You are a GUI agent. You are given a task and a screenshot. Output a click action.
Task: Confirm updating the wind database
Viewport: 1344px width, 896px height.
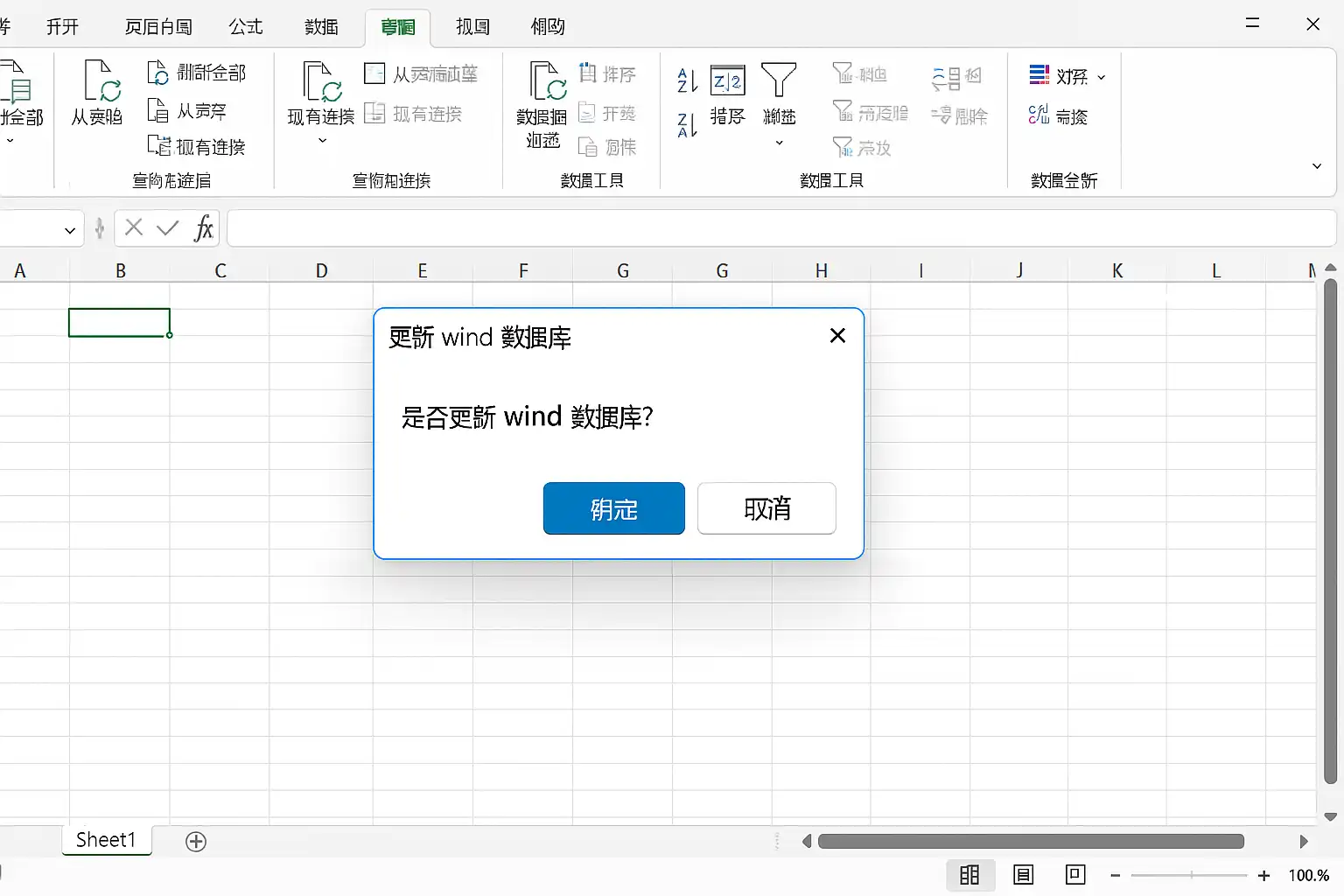pos(613,508)
